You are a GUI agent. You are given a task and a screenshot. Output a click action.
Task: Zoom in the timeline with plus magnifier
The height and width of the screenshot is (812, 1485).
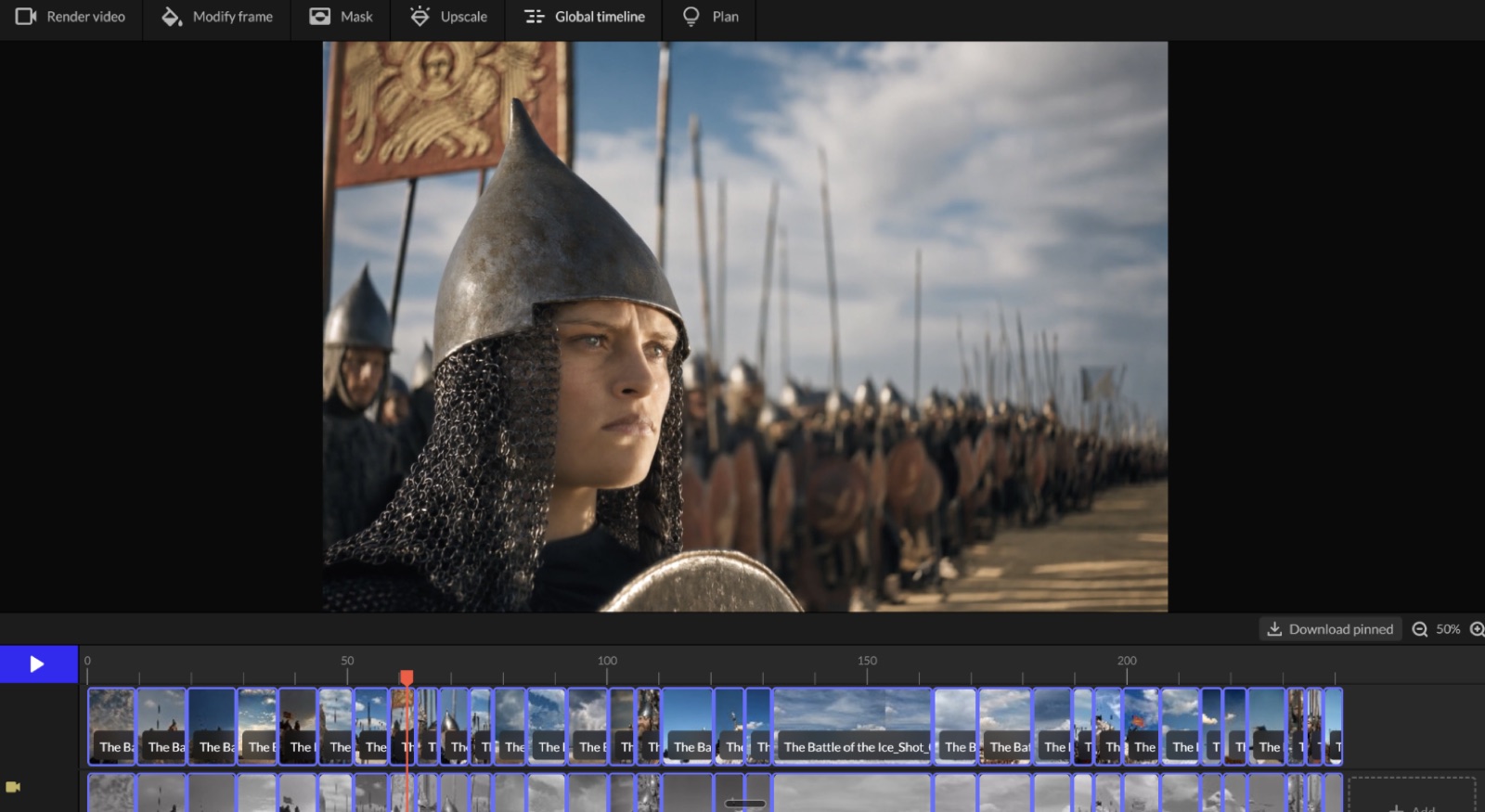click(1477, 629)
